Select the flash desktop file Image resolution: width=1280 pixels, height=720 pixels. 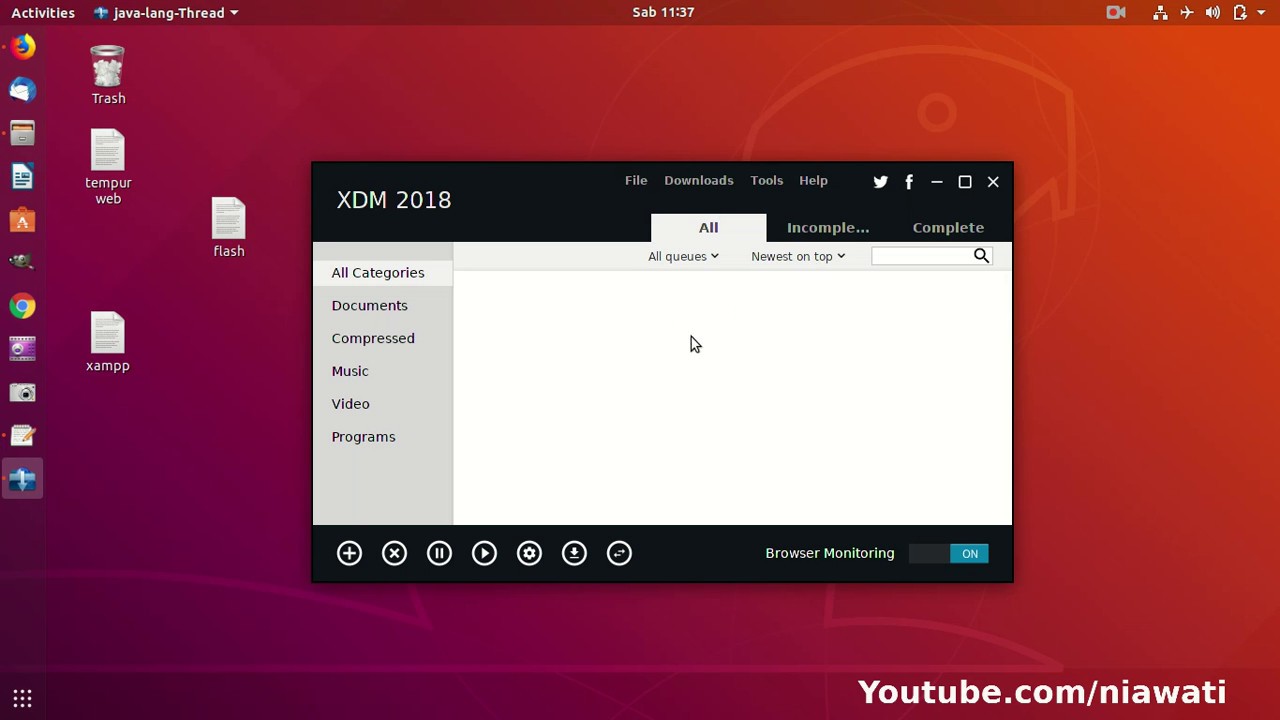[229, 228]
